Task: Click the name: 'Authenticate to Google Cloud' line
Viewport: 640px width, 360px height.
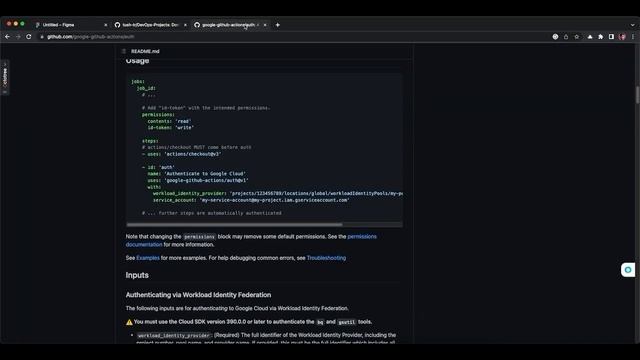Action: (196, 173)
